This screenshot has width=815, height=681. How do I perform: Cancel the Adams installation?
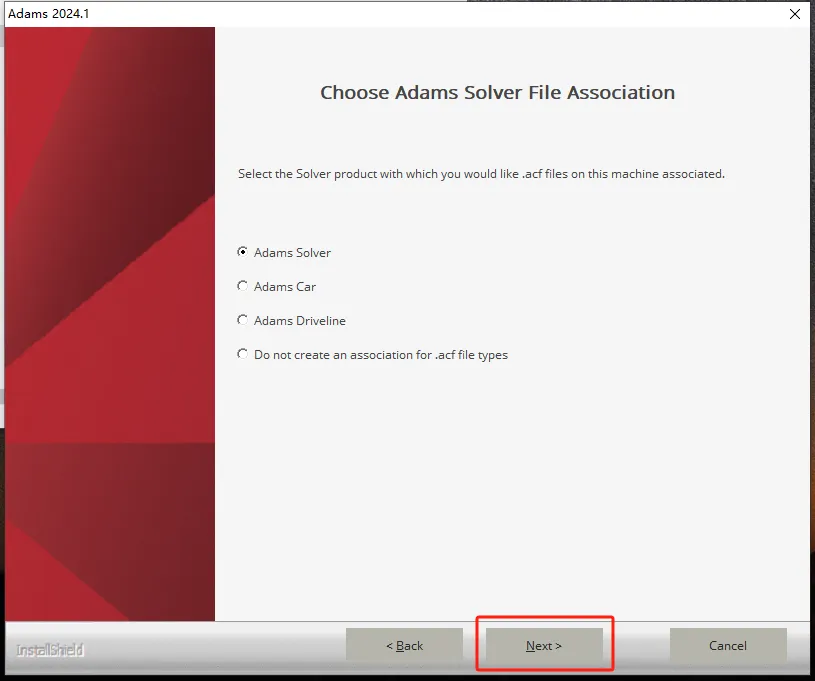coord(728,646)
